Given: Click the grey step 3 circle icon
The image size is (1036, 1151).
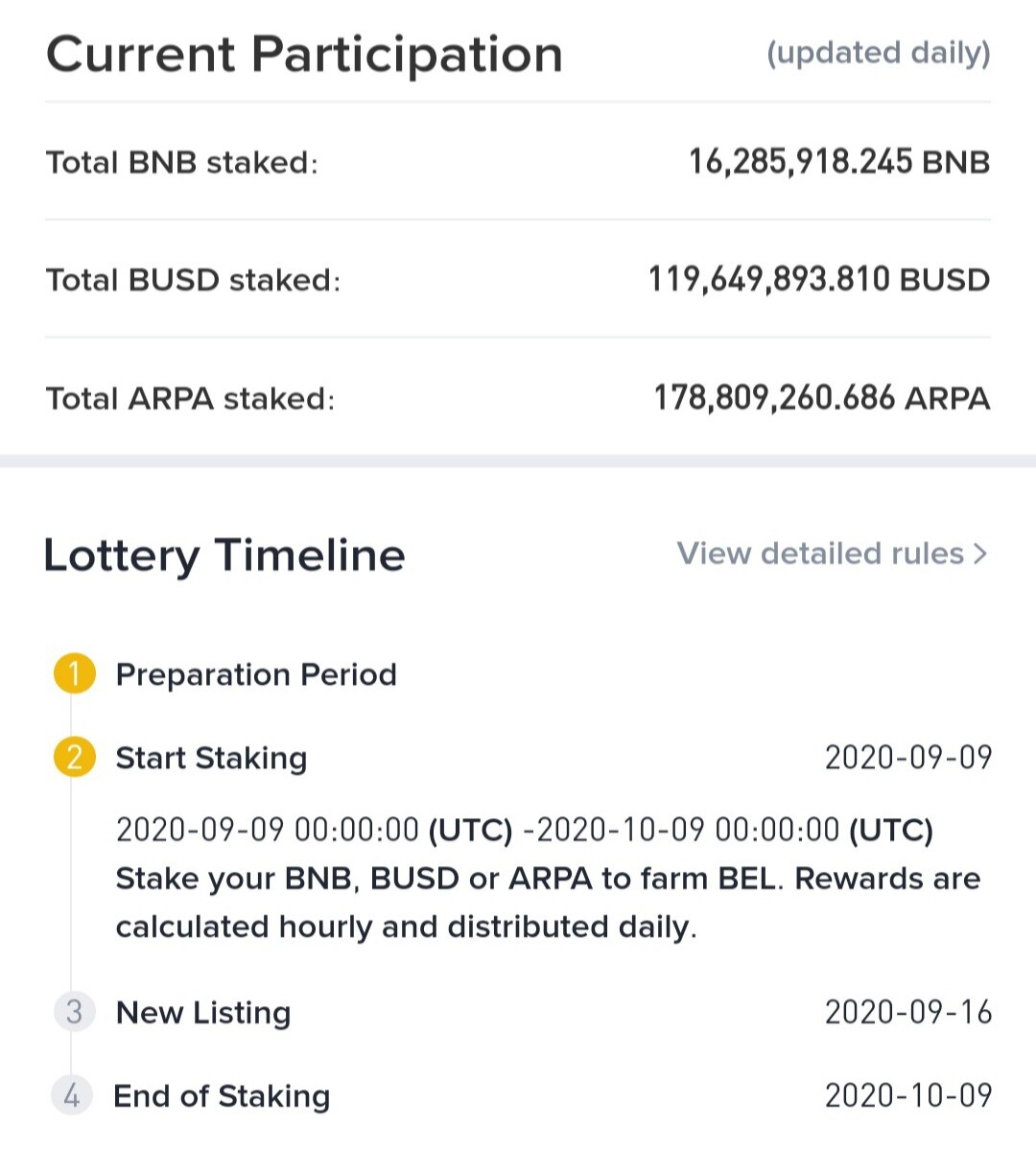Looking at the screenshot, I should (75, 1012).
